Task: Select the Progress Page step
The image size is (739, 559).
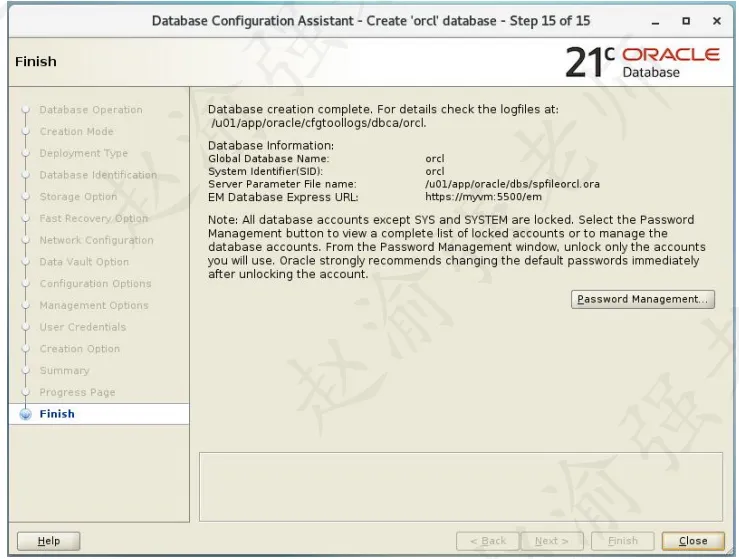Action: pos(77,392)
